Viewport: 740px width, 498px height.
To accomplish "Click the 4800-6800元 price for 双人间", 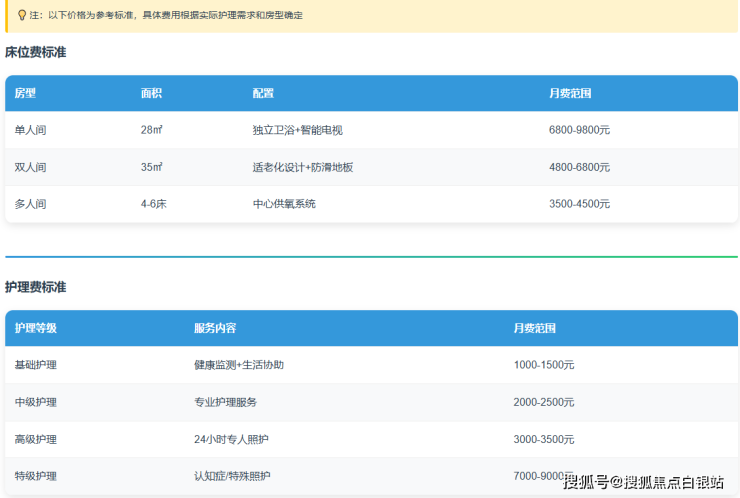I will point(579,167).
